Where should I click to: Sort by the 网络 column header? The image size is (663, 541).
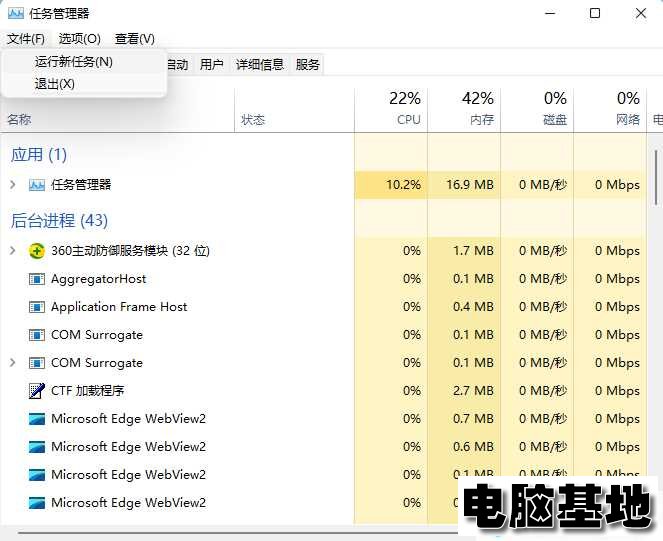[x=610, y=110]
